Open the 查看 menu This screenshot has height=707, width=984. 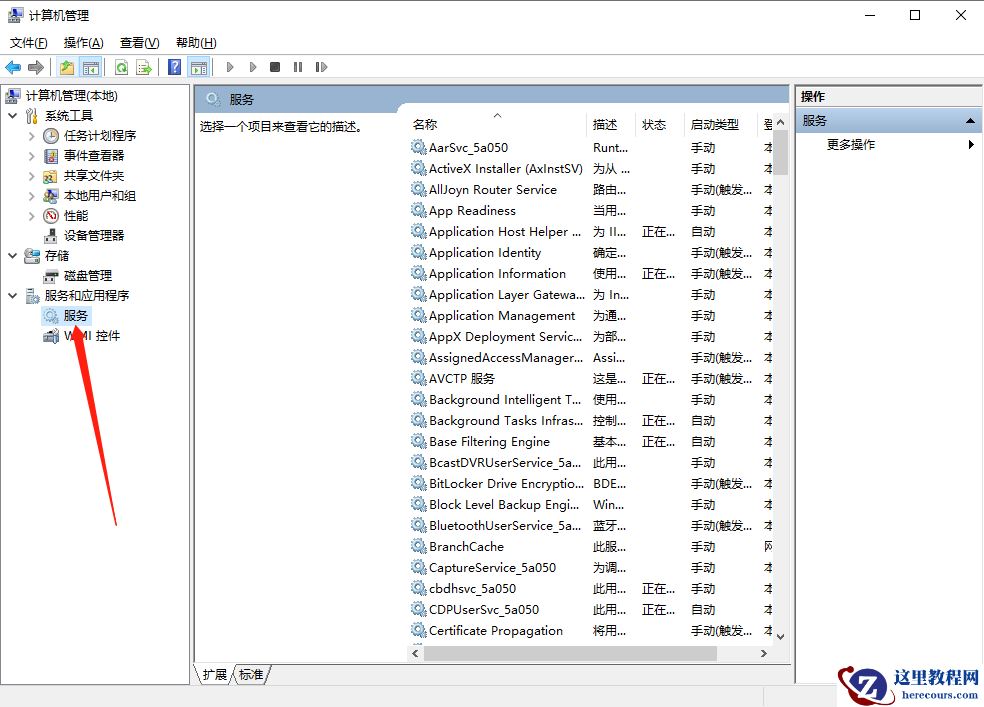(x=139, y=42)
